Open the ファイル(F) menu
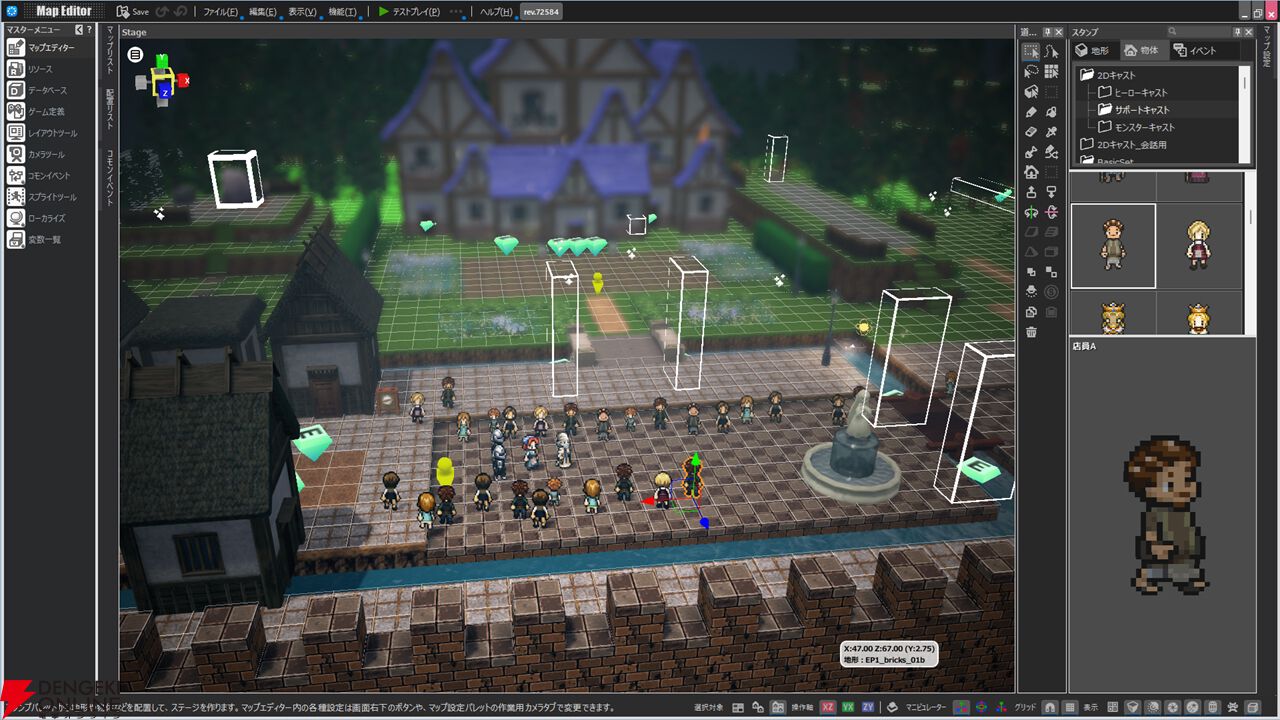The image size is (1280, 720). pyautogui.click(x=220, y=12)
